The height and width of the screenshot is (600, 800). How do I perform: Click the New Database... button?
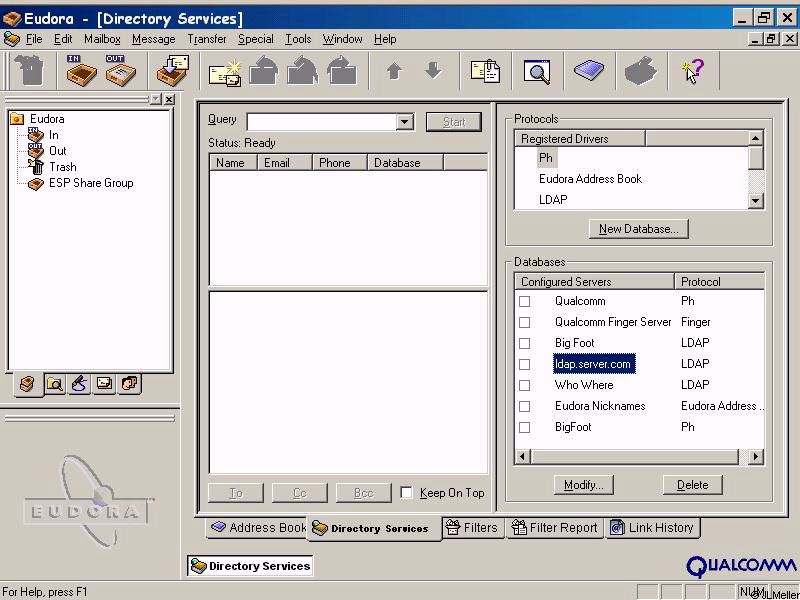point(638,229)
